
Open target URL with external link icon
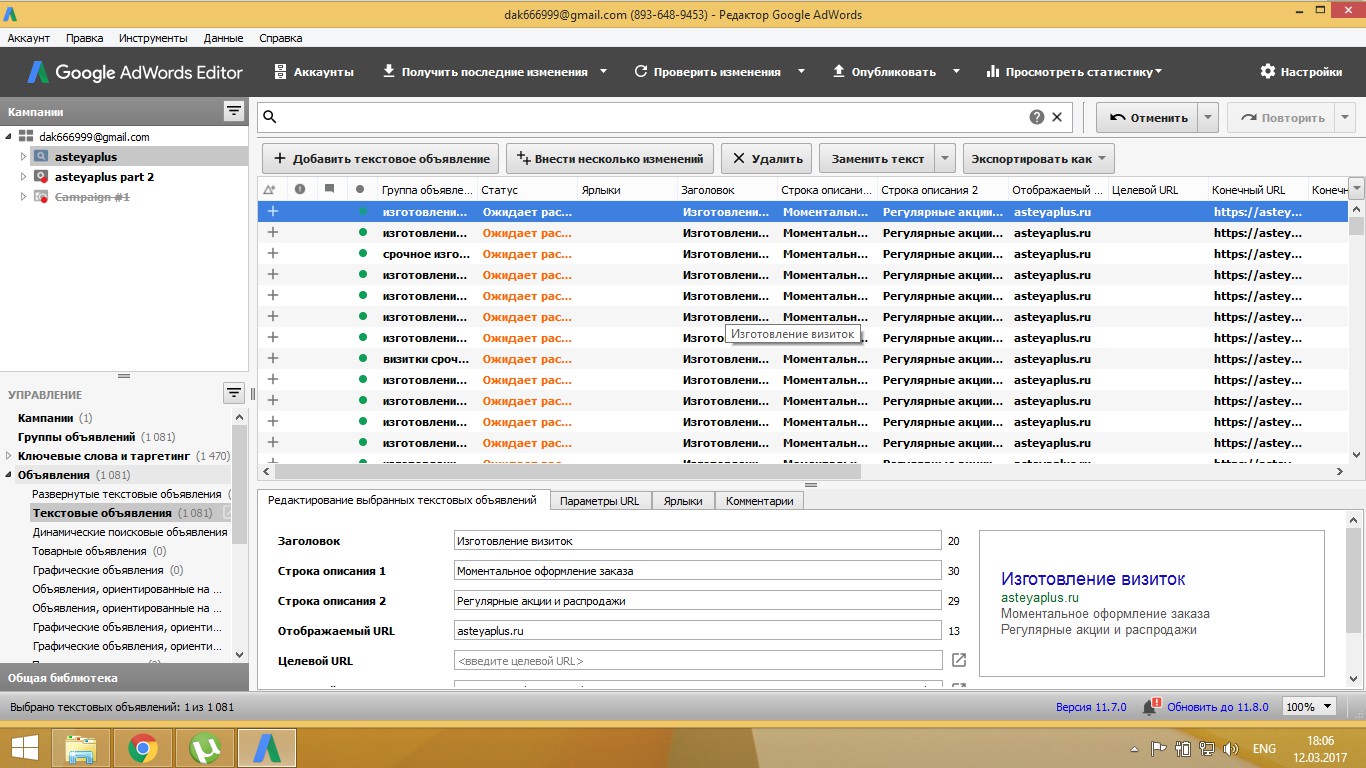pos(958,660)
